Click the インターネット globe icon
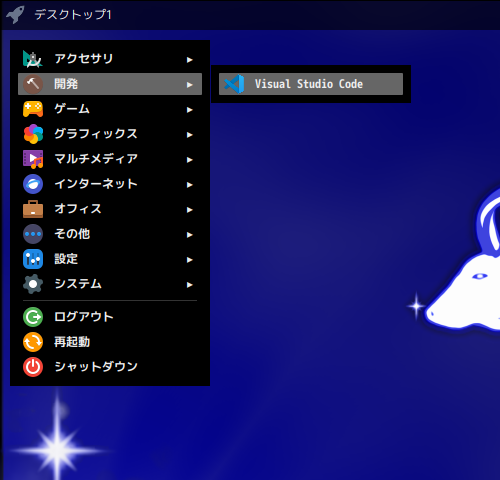This screenshot has height=480, width=500. [33, 184]
